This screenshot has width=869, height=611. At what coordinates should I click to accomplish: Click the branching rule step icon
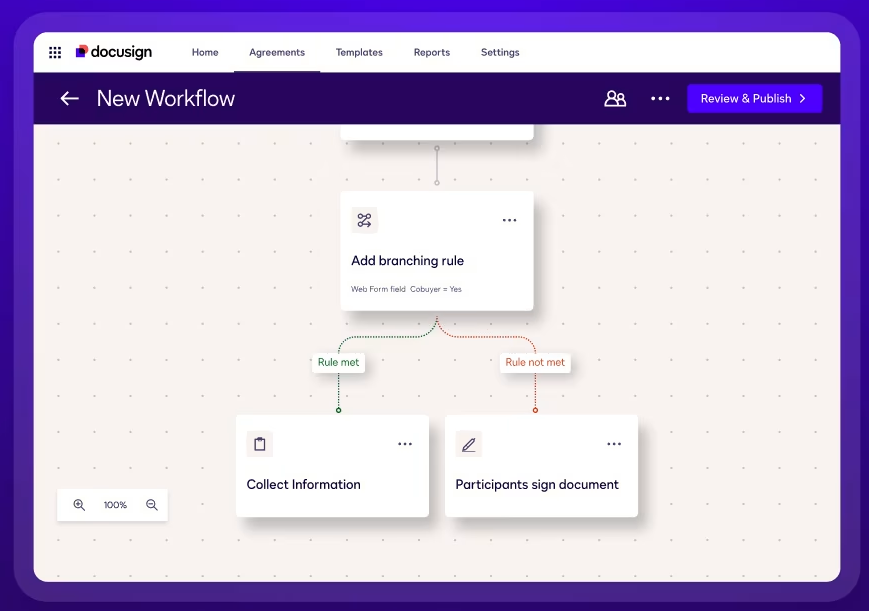[x=364, y=220]
